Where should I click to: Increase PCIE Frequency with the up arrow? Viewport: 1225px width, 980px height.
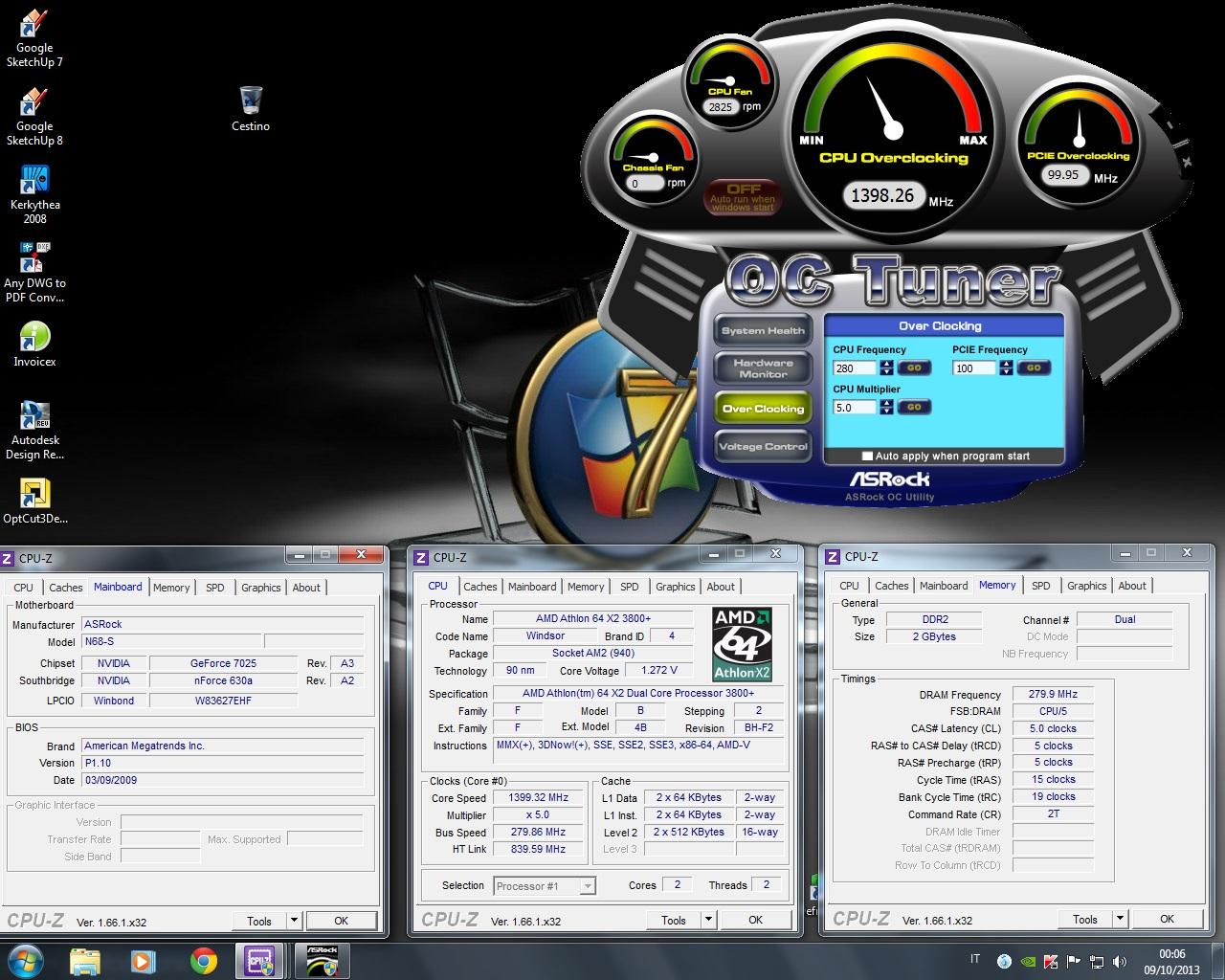coord(1007,364)
